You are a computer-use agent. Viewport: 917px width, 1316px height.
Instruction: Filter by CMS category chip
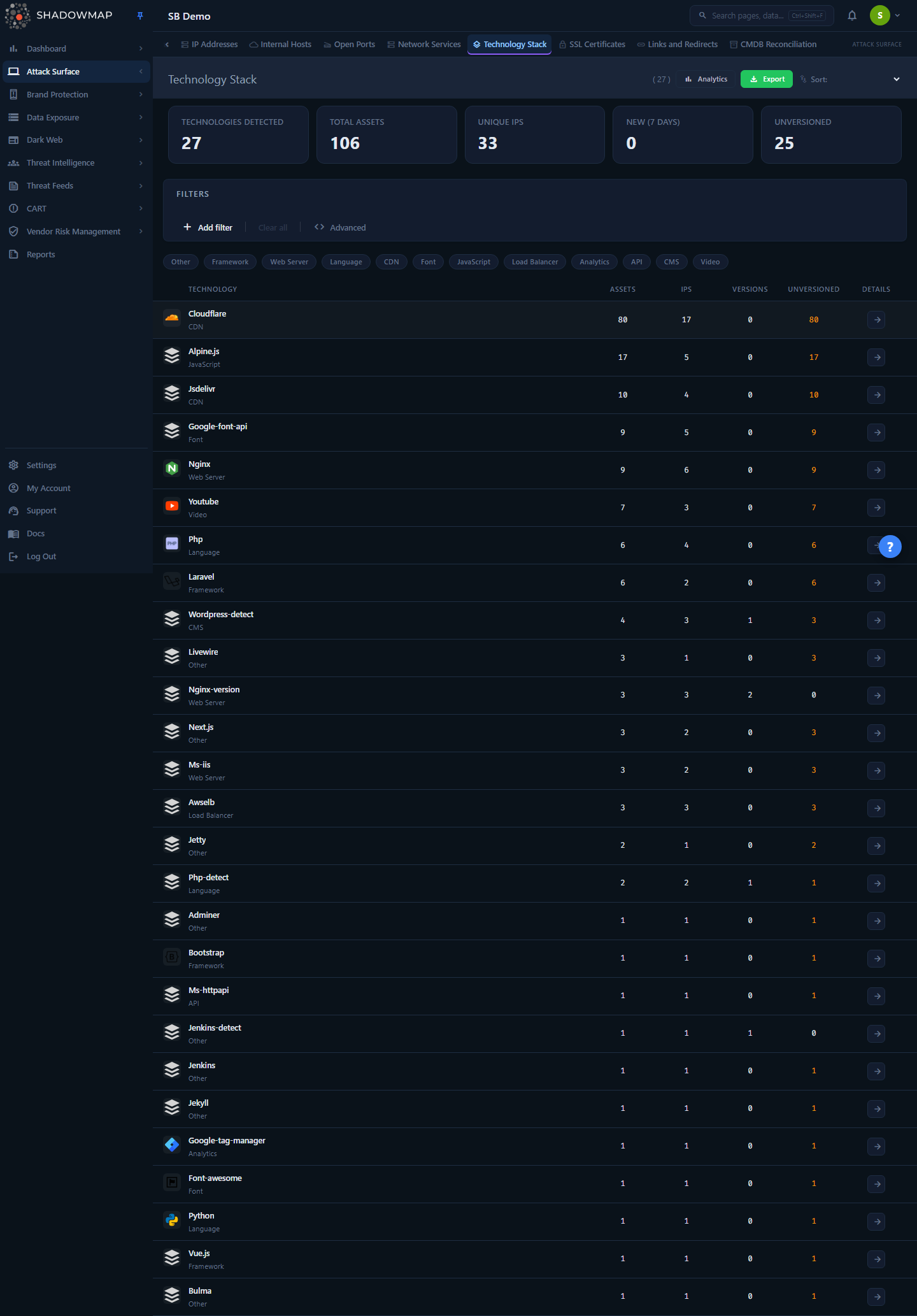pyautogui.click(x=672, y=262)
